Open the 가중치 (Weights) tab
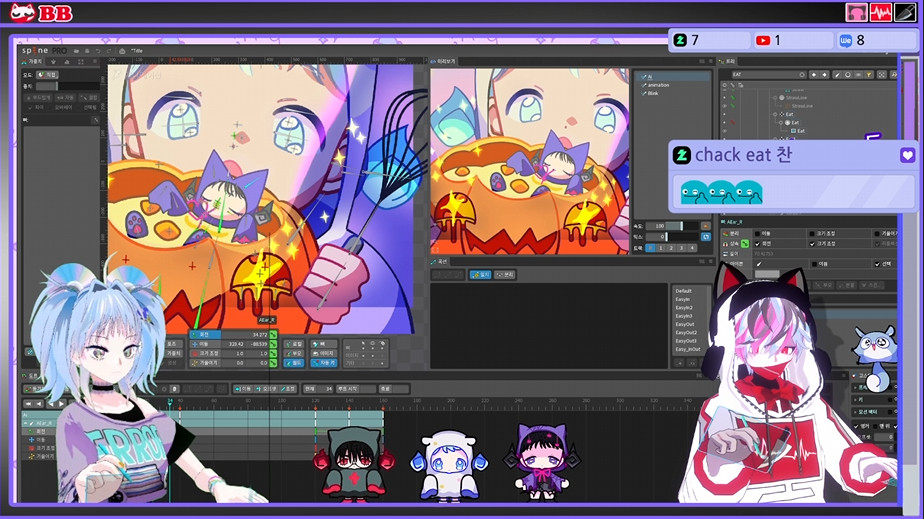Screen dimensions: 924x519 33,61
